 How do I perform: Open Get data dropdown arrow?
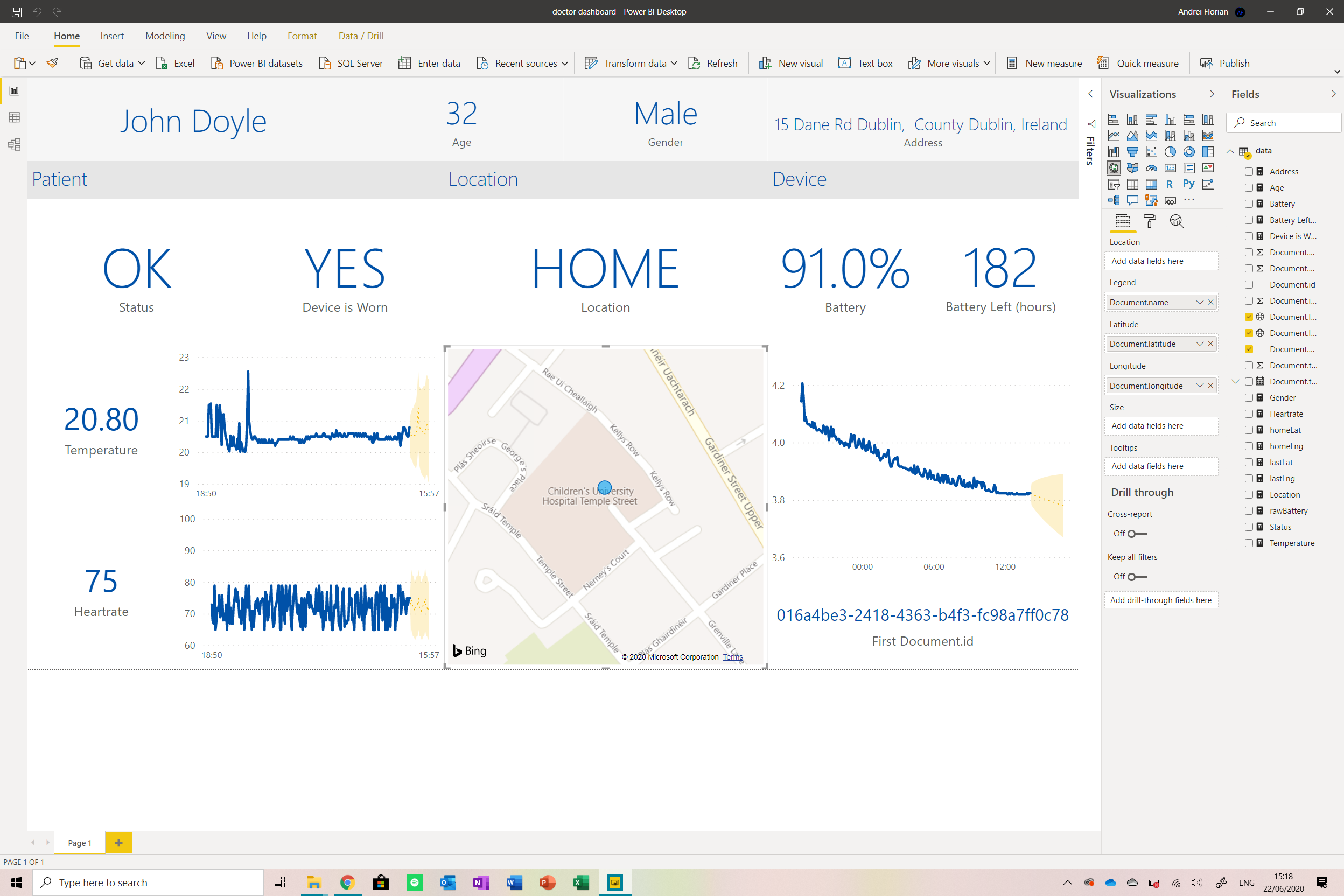point(142,64)
